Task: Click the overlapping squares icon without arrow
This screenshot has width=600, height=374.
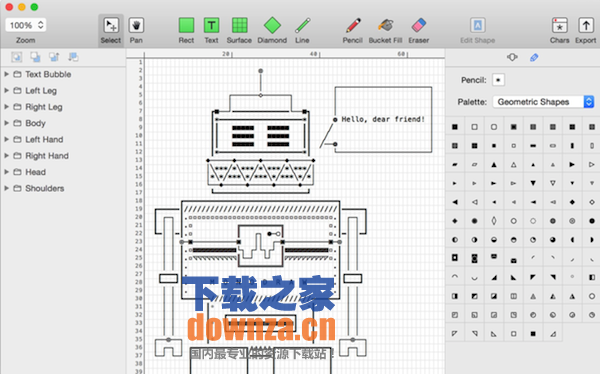Action: [35, 57]
